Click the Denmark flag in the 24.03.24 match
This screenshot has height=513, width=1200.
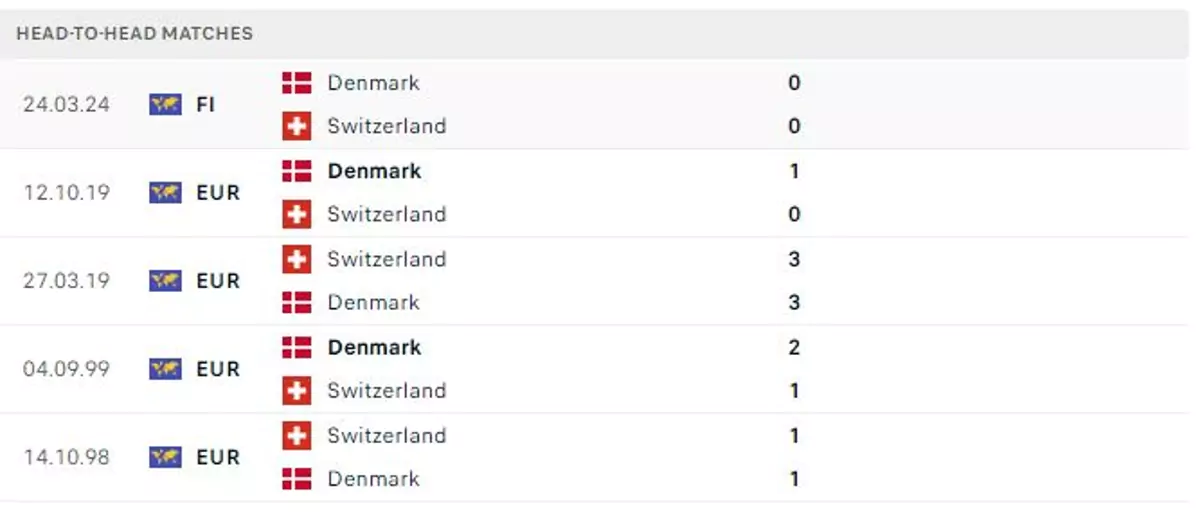pos(297,83)
